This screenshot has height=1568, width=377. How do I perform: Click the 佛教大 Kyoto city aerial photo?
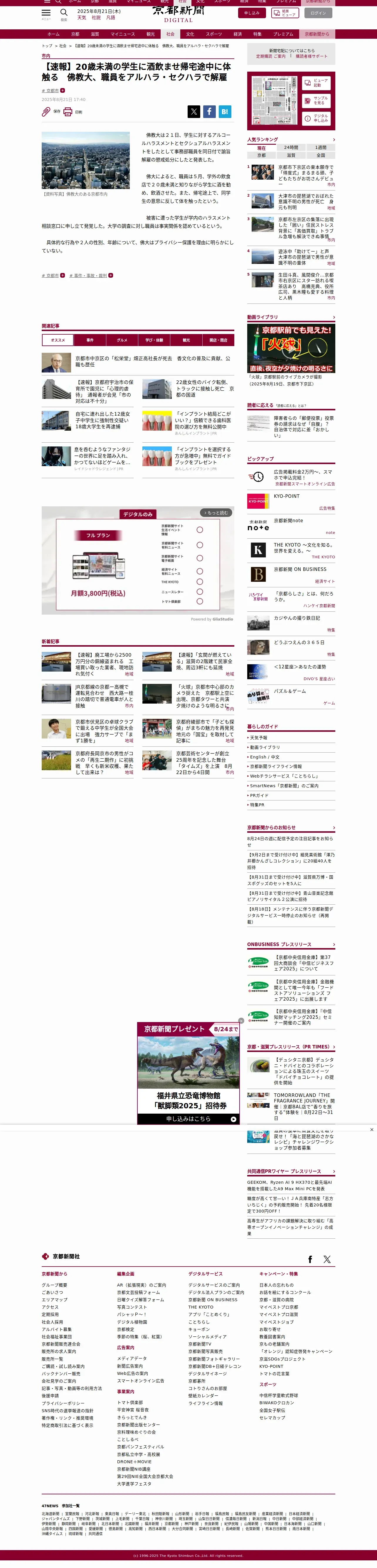pyautogui.click(x=85, y=160)
